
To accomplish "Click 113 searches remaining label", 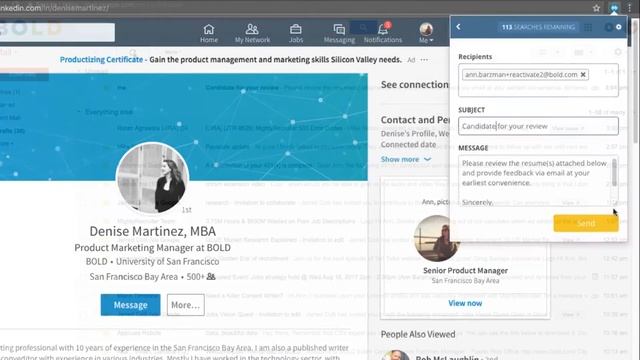I will (x=538, y=27).
